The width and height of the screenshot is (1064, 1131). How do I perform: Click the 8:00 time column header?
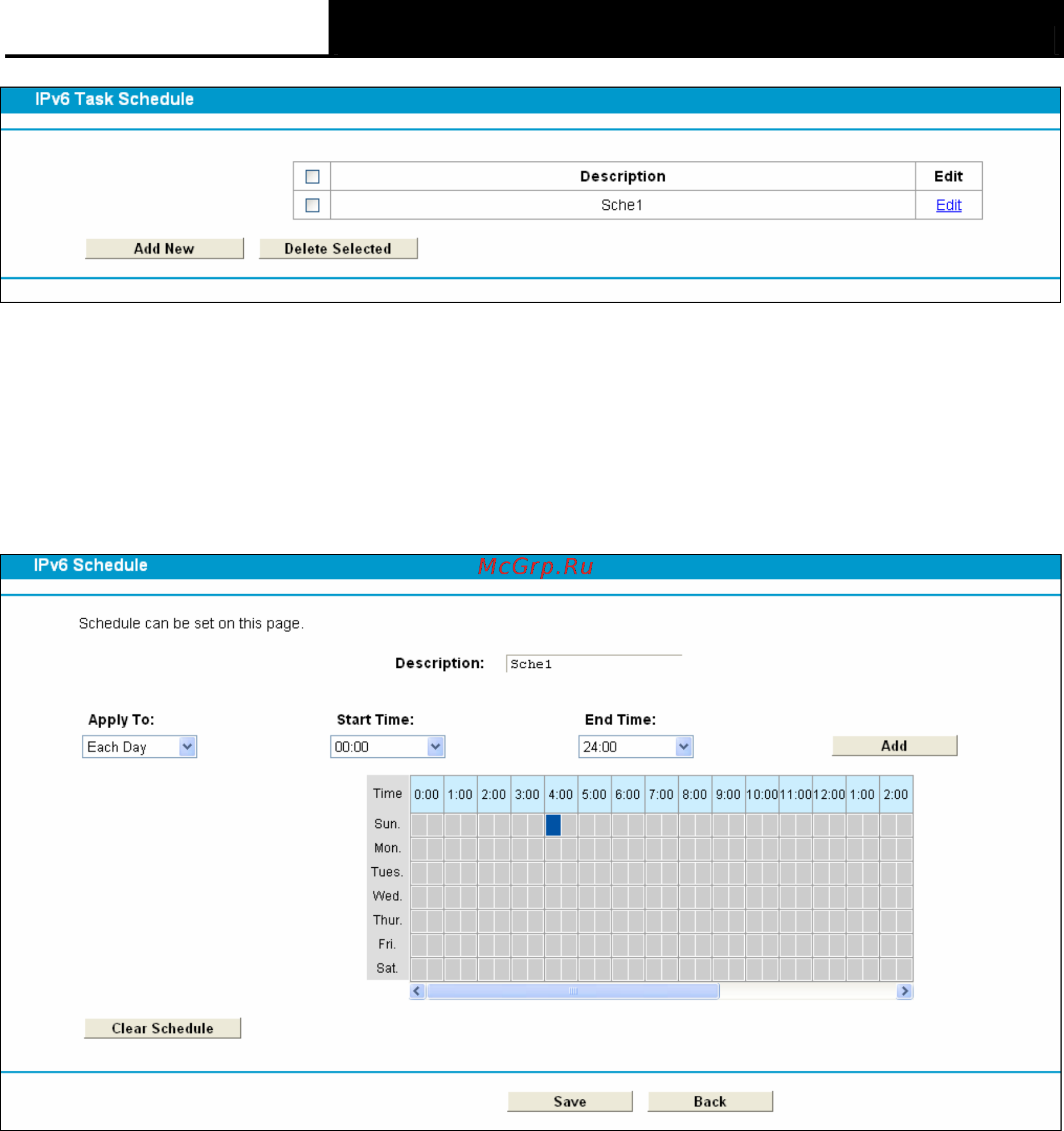pos(695,794)
